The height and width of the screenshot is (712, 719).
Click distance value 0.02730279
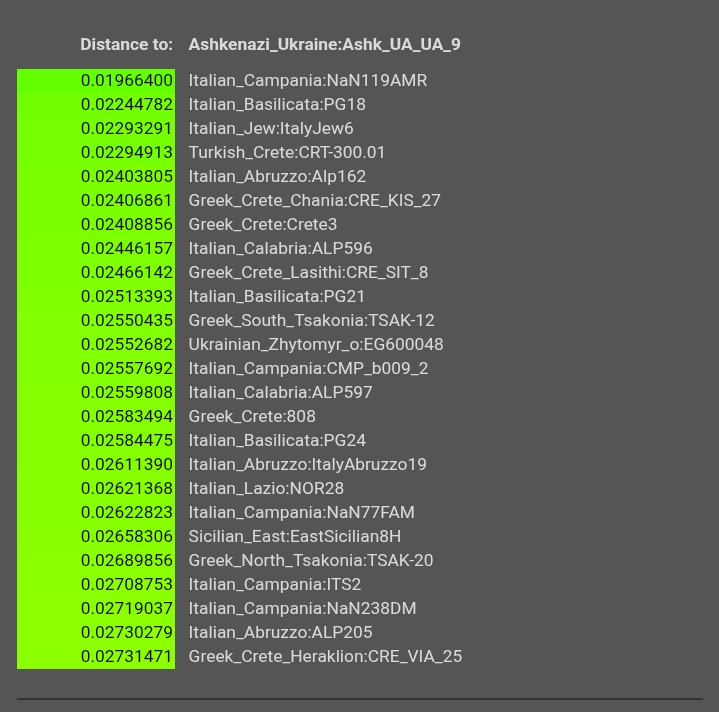(127, 632)
